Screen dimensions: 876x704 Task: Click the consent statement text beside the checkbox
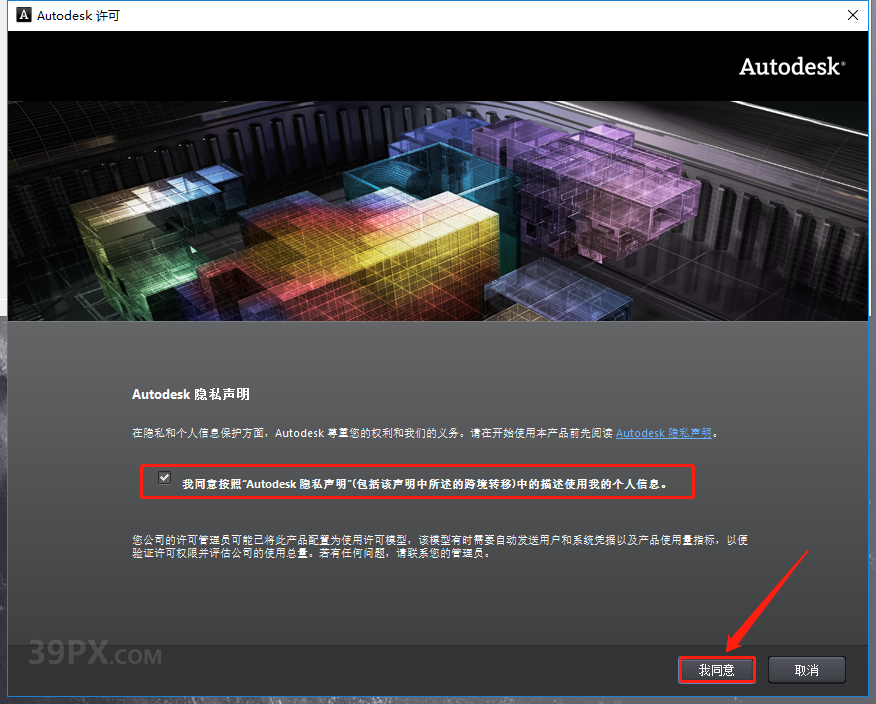[x=420, y=478]
